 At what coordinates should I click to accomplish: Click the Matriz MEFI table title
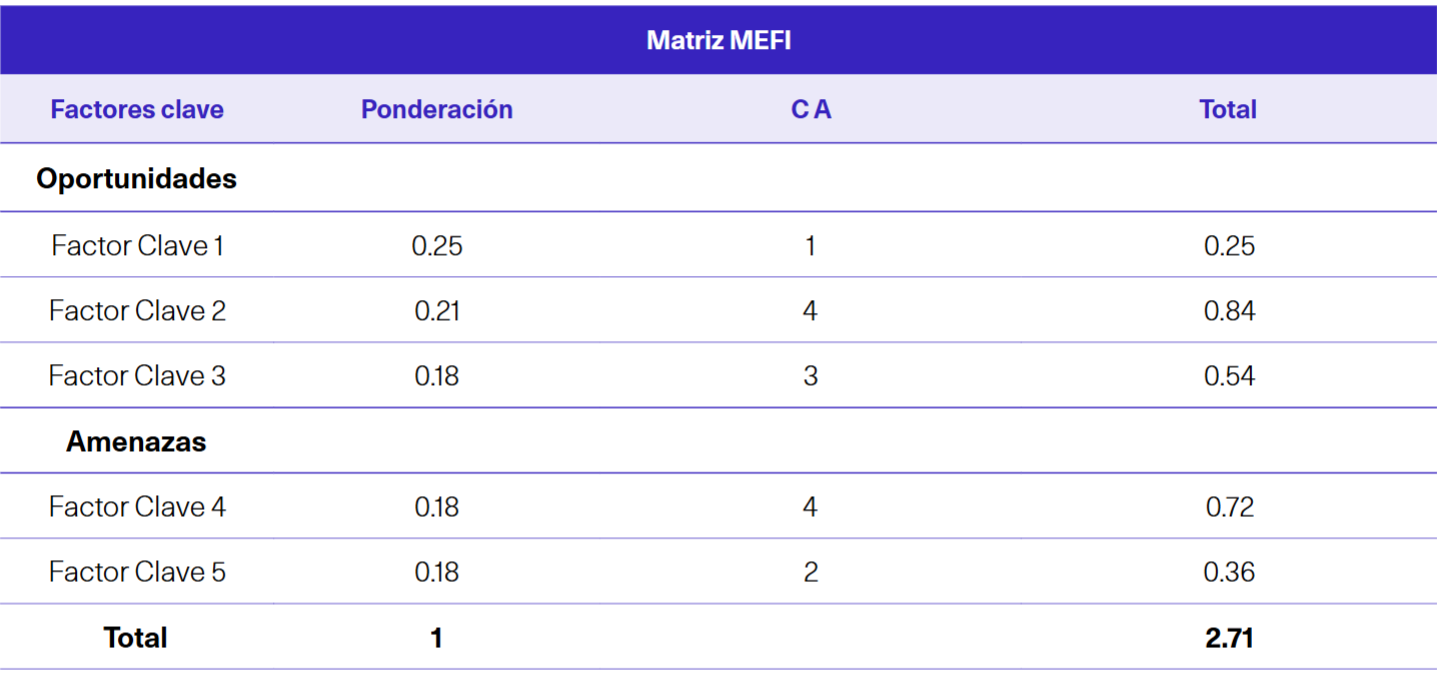pos(718,41)
